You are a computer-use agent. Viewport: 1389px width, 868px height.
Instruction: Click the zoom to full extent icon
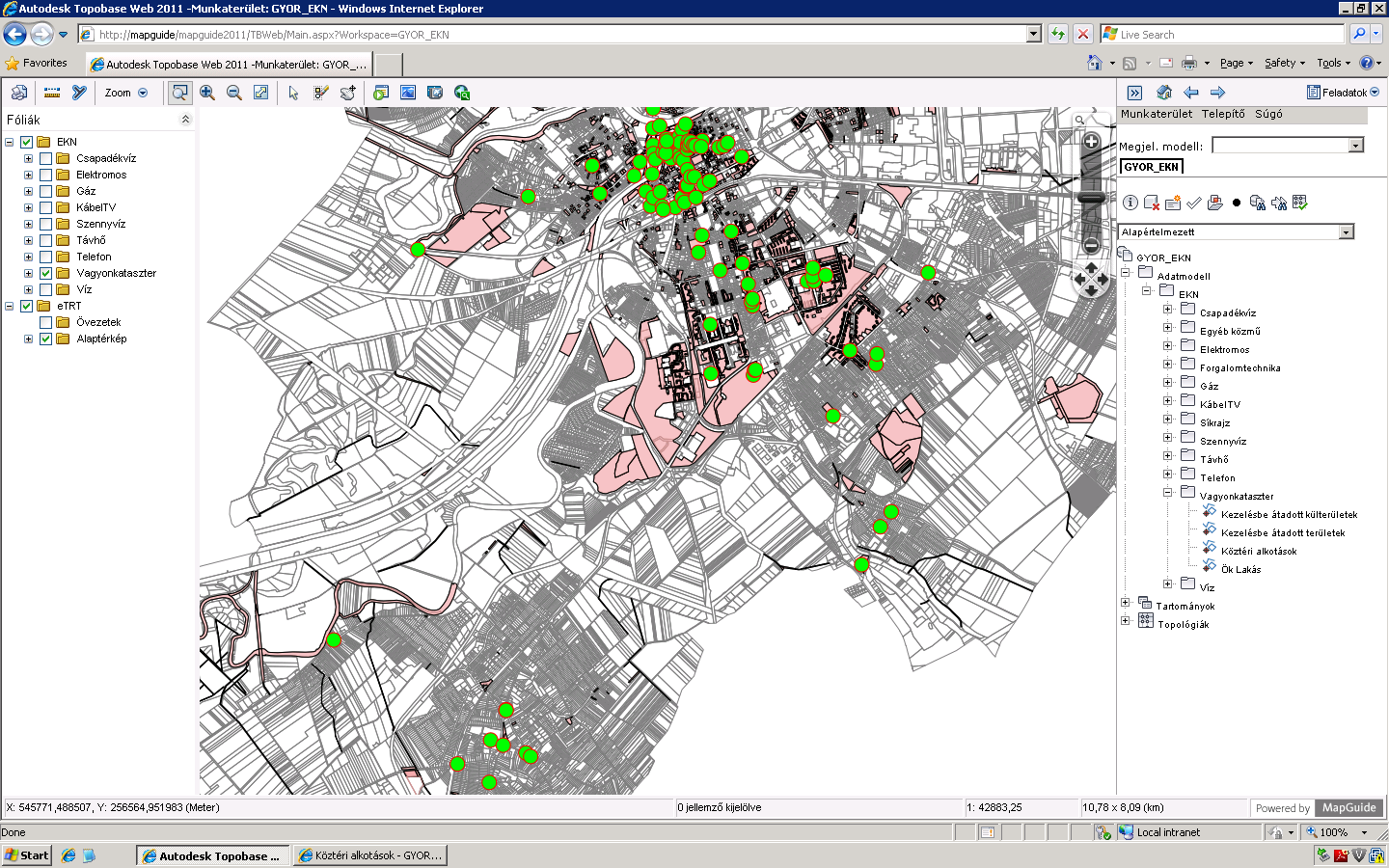(260, 93)
